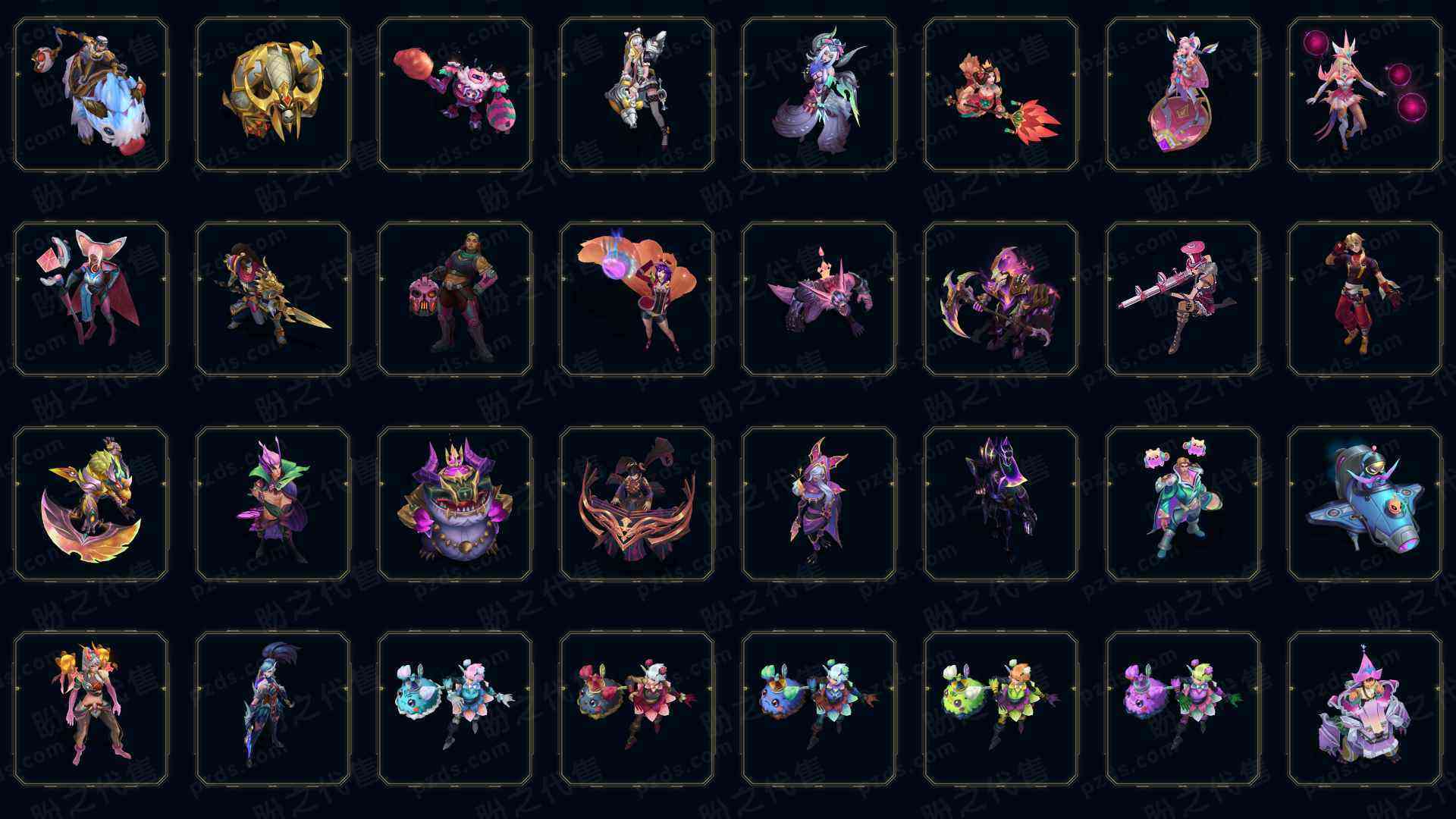Choose the purple scythe-wielding dark figure
Viewport: 1456px width, 819px height.
click(1001, 299)
